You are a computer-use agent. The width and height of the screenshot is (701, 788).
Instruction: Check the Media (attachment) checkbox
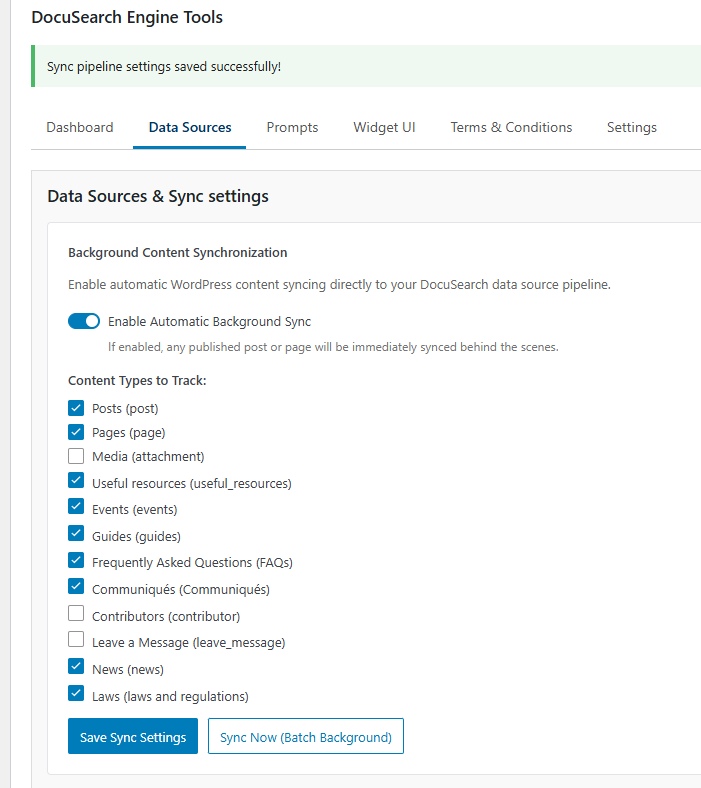click(76, 456)
